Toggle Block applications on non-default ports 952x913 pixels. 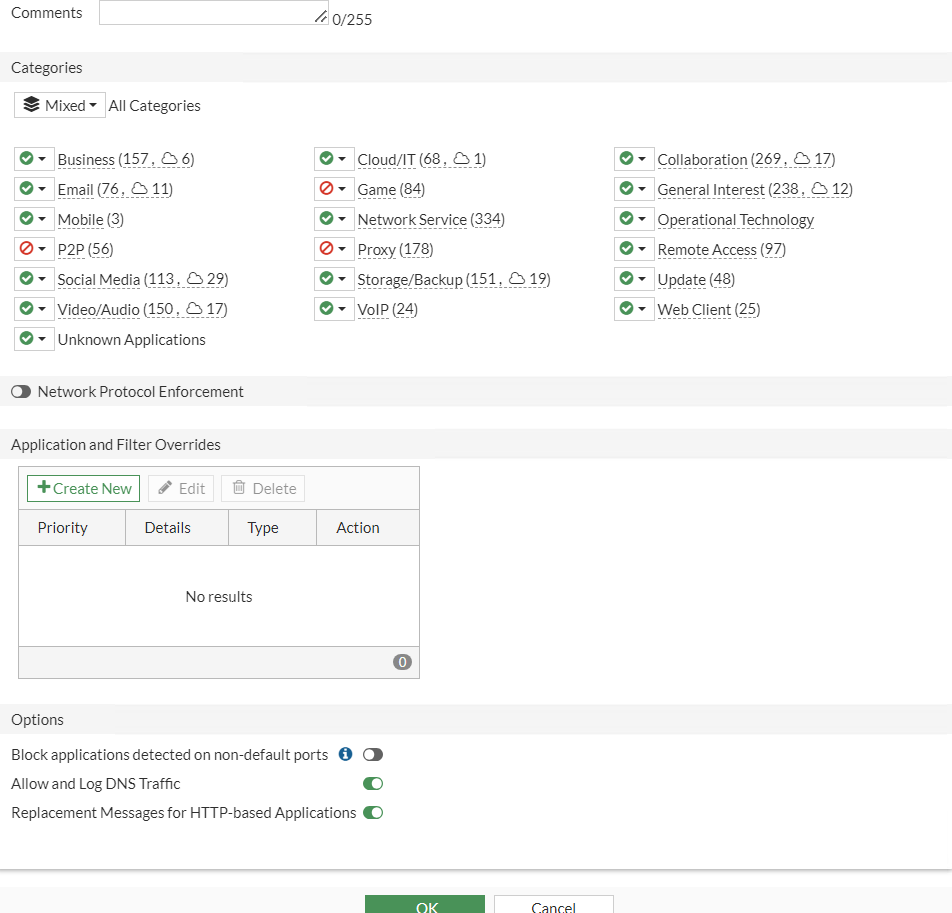[373, 754]
